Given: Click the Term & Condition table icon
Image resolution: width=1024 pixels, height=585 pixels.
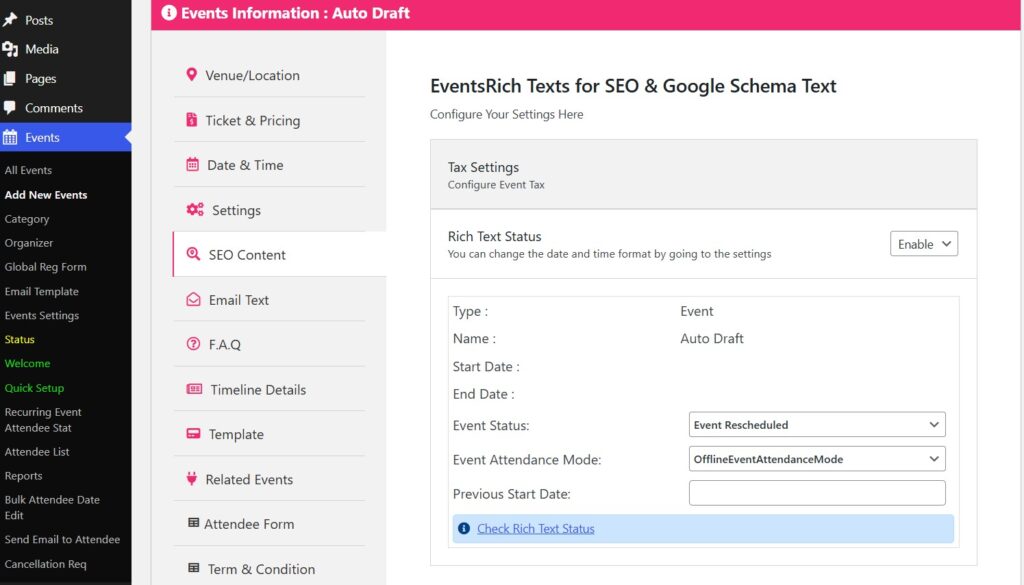Looking at the screenshot, I should [193, 568].
